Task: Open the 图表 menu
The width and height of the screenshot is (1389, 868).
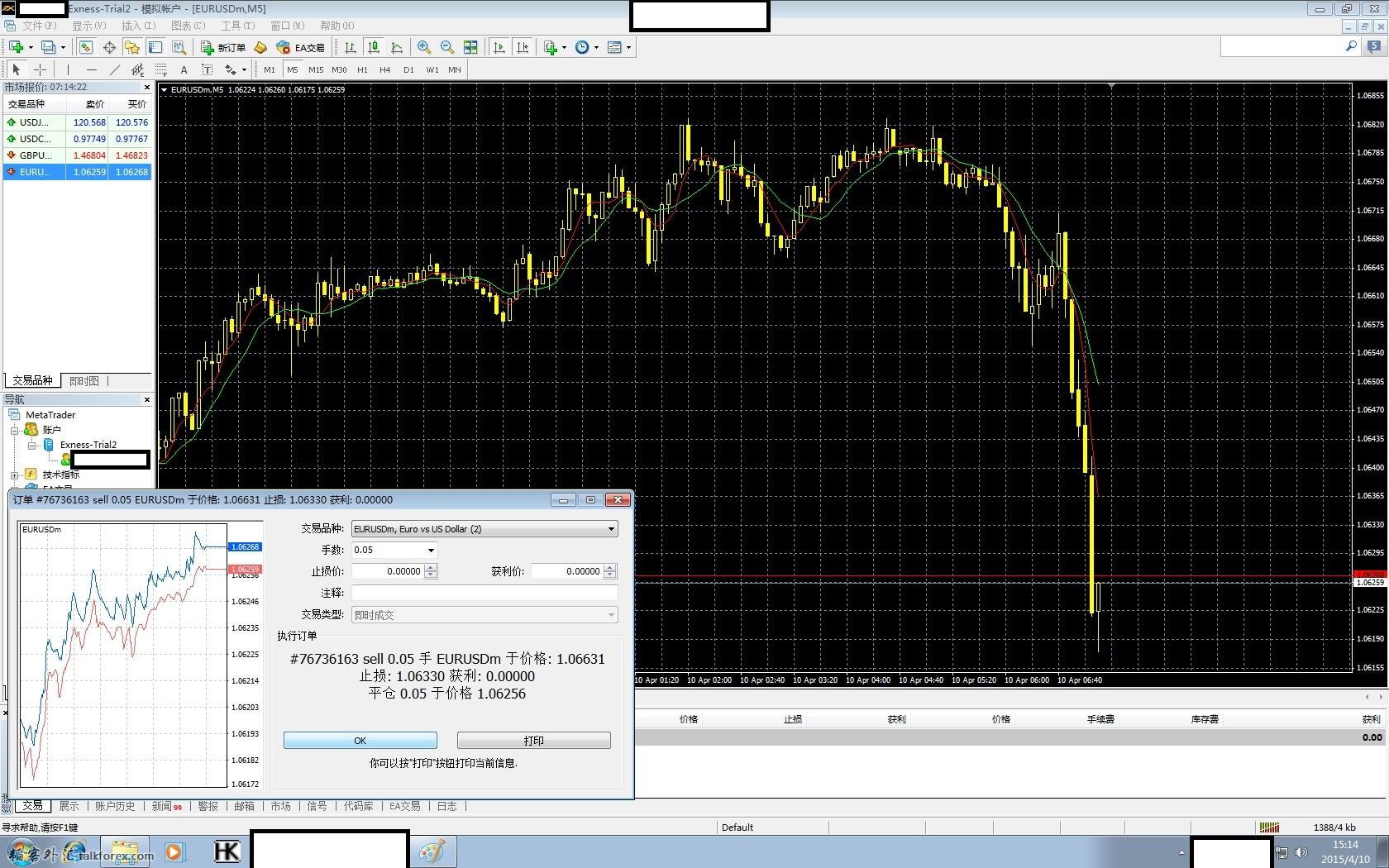Action: point(188,26)
